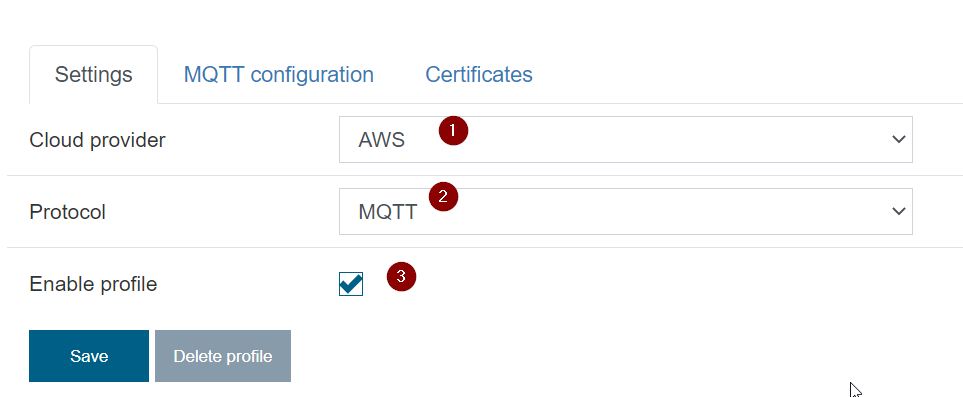
Task: Click the Cloud provider label text
Action: tap(98, 140)
